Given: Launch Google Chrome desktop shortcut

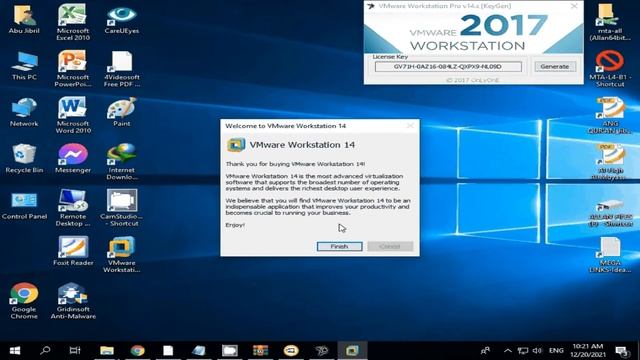Looking at the screenshot, I should (24, 301).
